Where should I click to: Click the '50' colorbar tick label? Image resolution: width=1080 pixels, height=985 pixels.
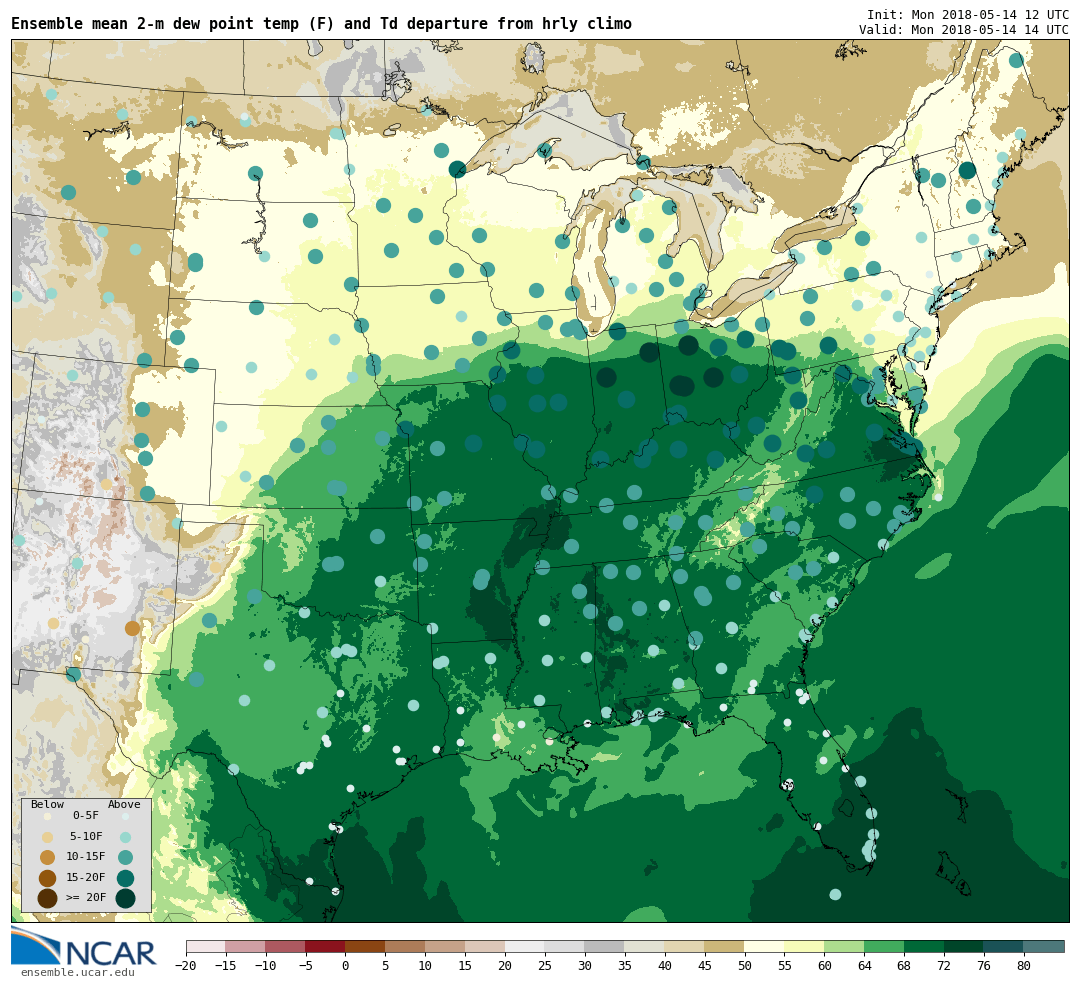click(x=745, y=966)
